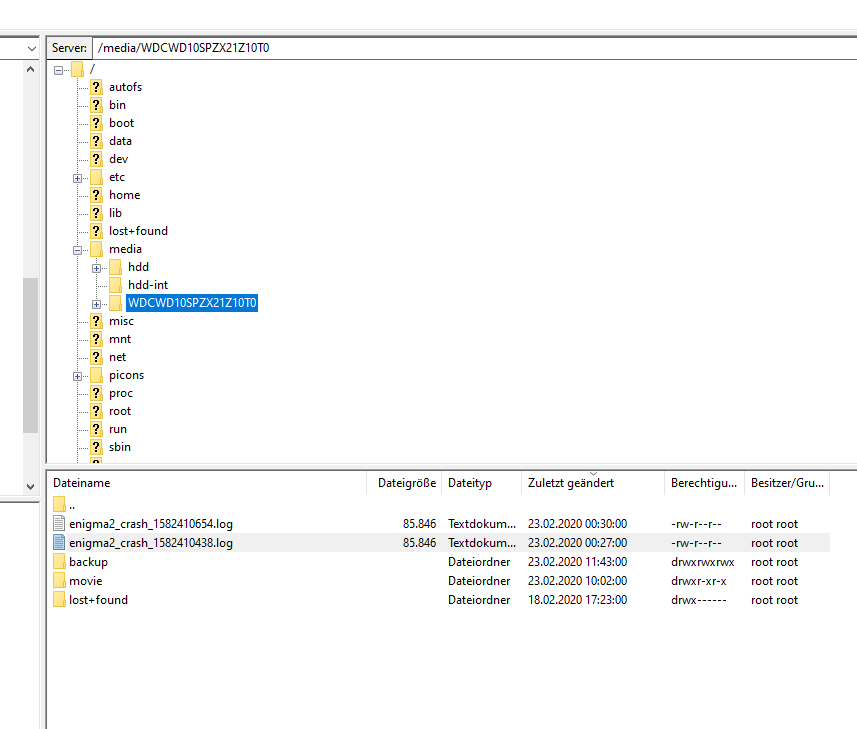Click the unknown-folder icon beside autofs
Viewport: 857px width, 729px height.
(96, 87)
